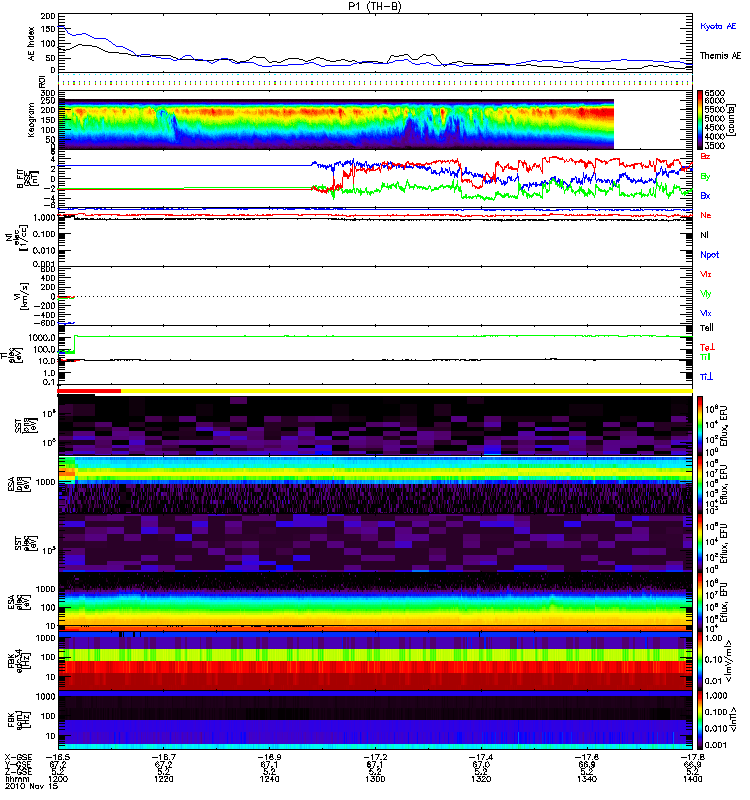Click the black "Ni" density legend label

(x=704, y=235)
